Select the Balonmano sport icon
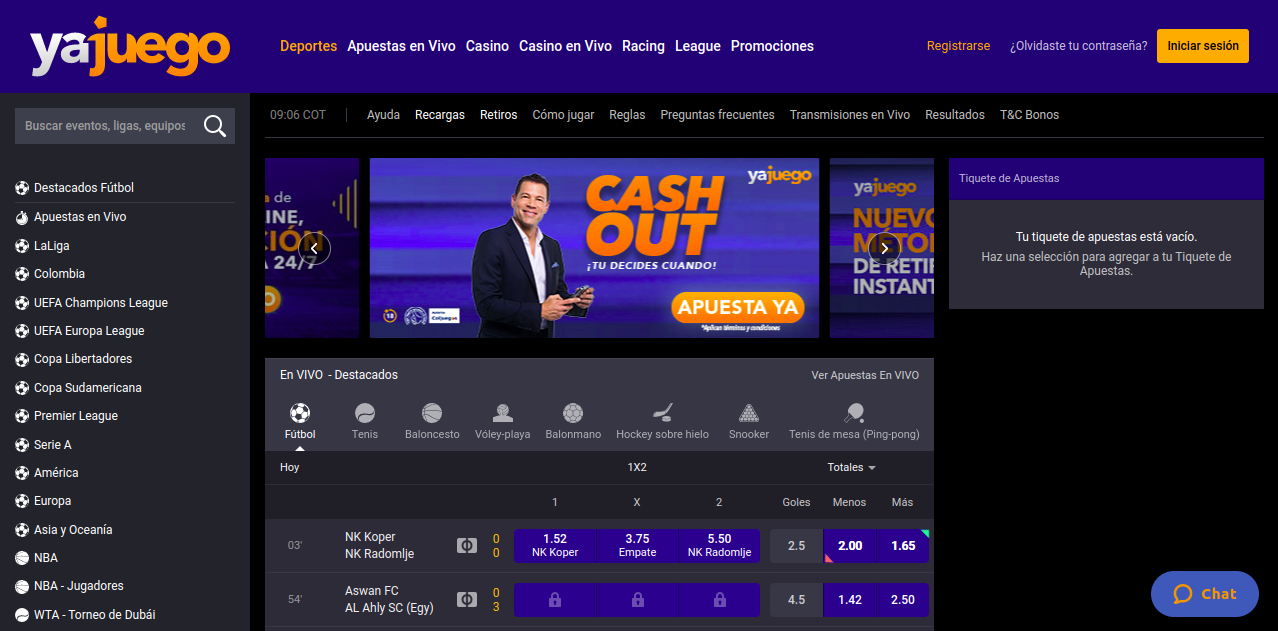Screen dimensions: 1278x631 (x=573, y=413)
